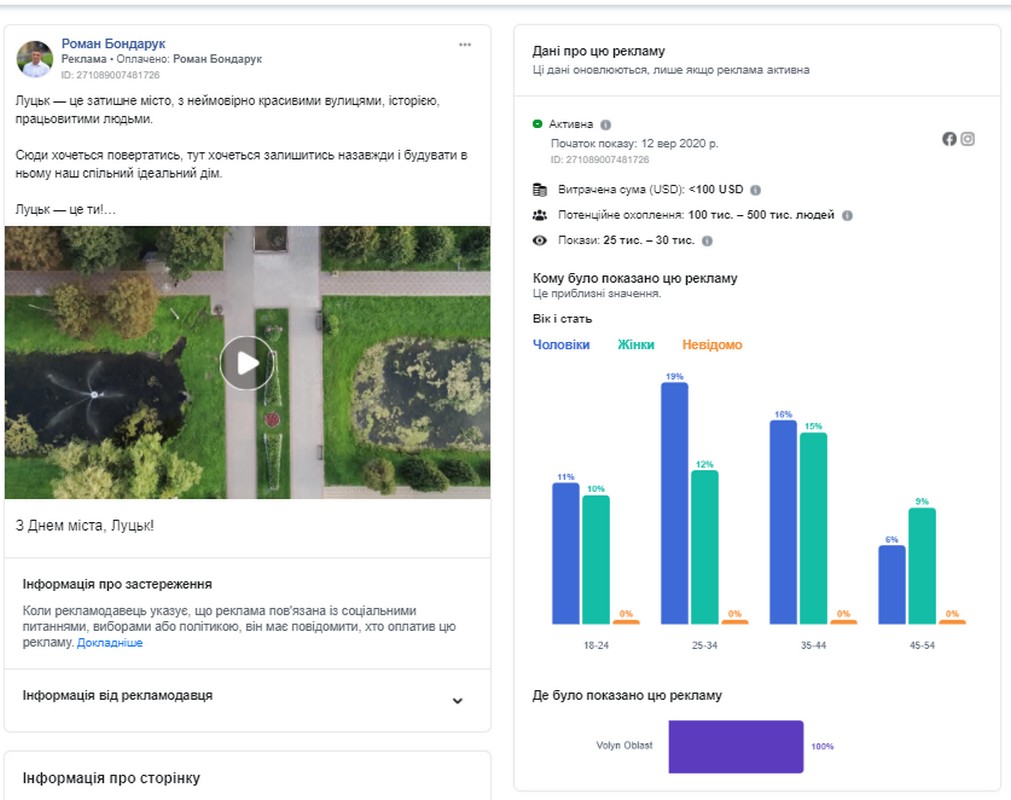Click info icon beside Потенційне охоплення

(x=847, y=215)
